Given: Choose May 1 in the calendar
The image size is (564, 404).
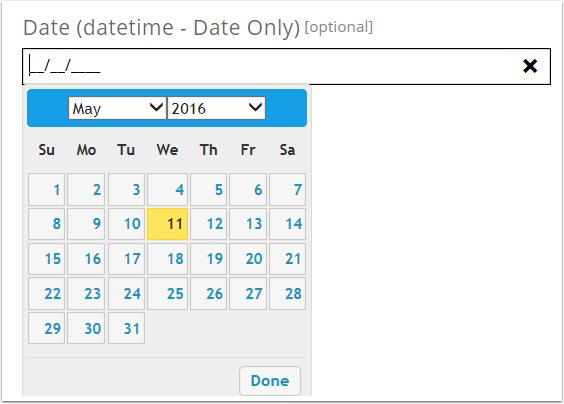Looking at the screenshot, I should point(46,189).
